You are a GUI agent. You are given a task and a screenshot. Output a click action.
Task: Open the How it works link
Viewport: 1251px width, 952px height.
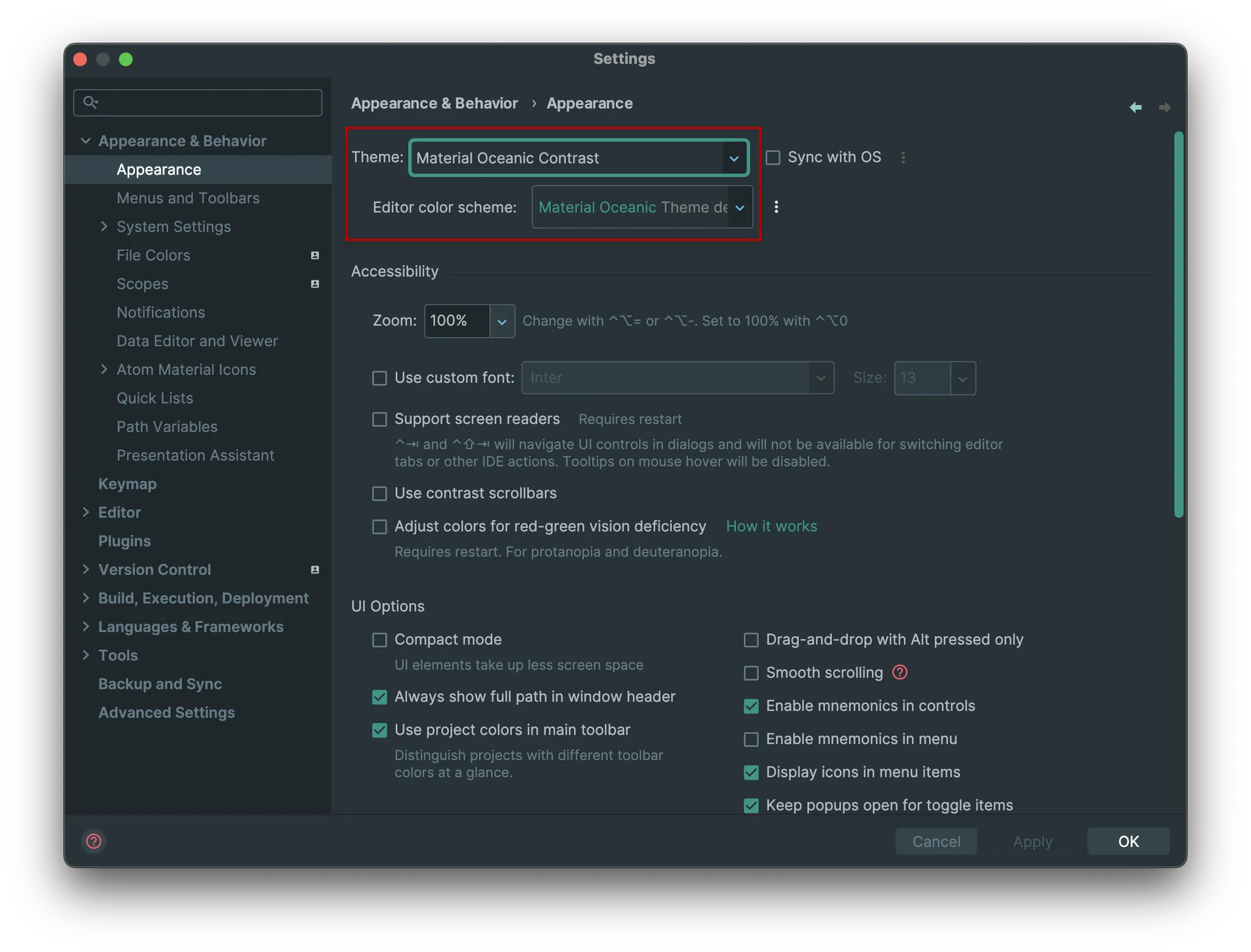pyautogui.click(x=771, y=526)
